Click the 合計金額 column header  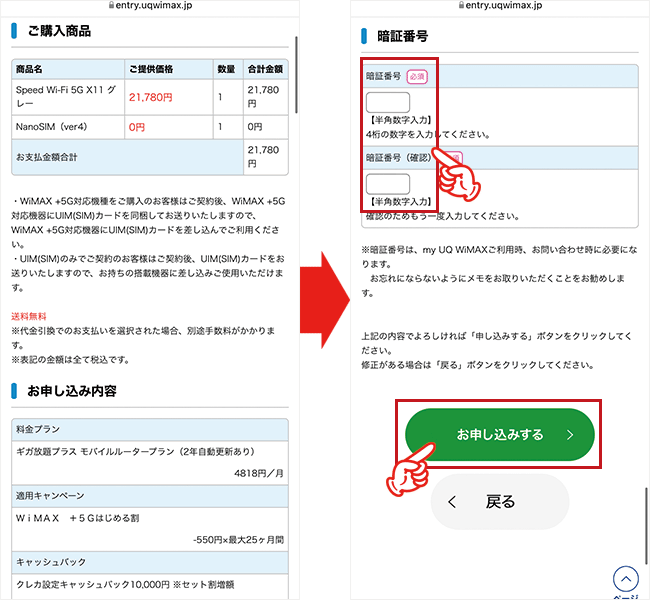(x=265, y=69)
